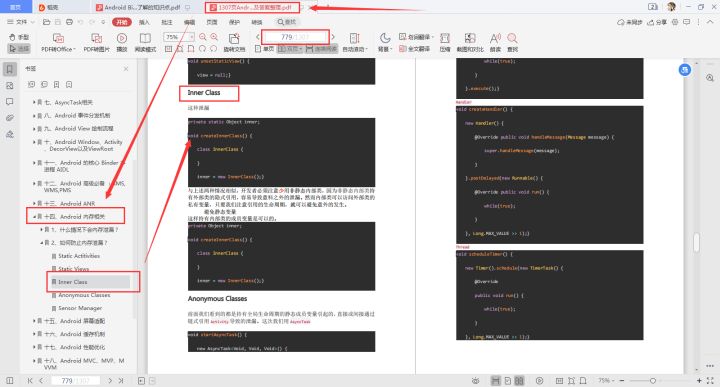The height and width of the screenshot is (387, 720).
Task: Activate the Select (选择) tool
Action: [x=19, y=48]
